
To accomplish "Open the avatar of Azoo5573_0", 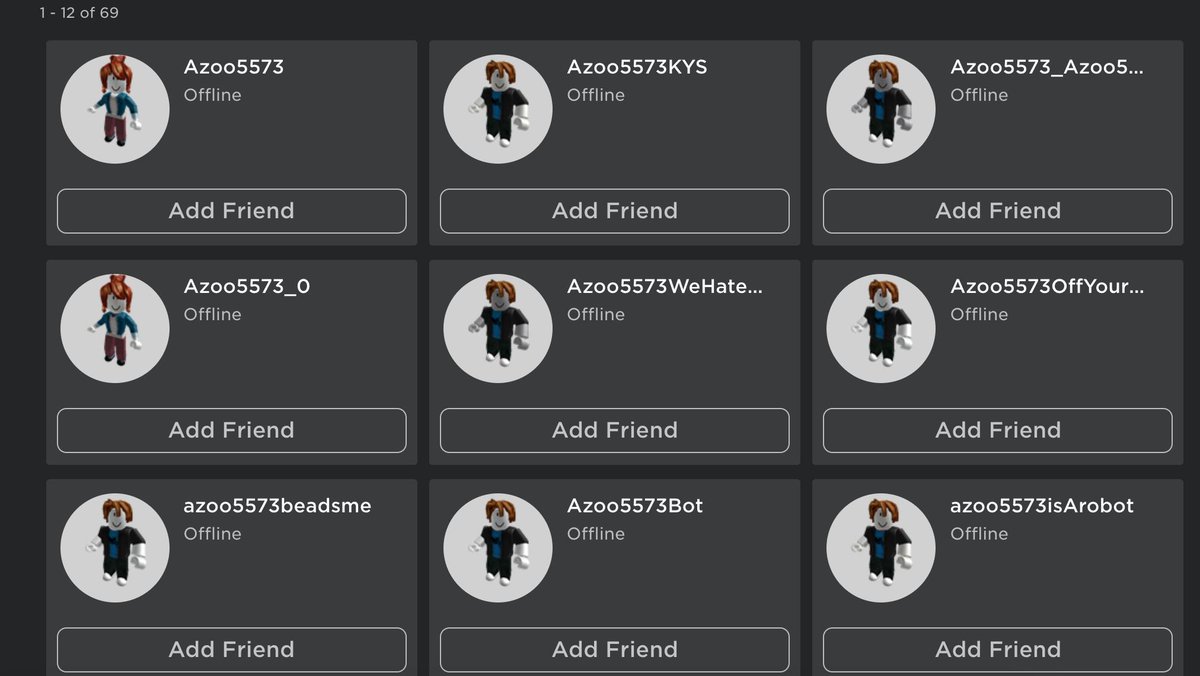I will [x=115, y=328].
